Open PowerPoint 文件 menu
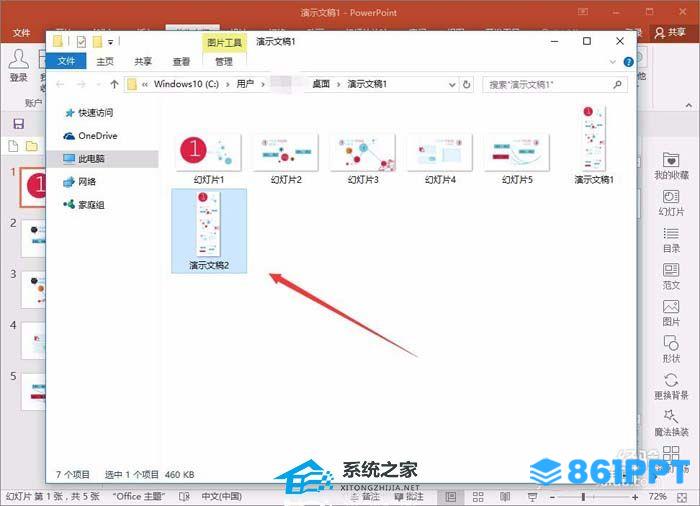The image size is (700, 506). pos(21,32)
